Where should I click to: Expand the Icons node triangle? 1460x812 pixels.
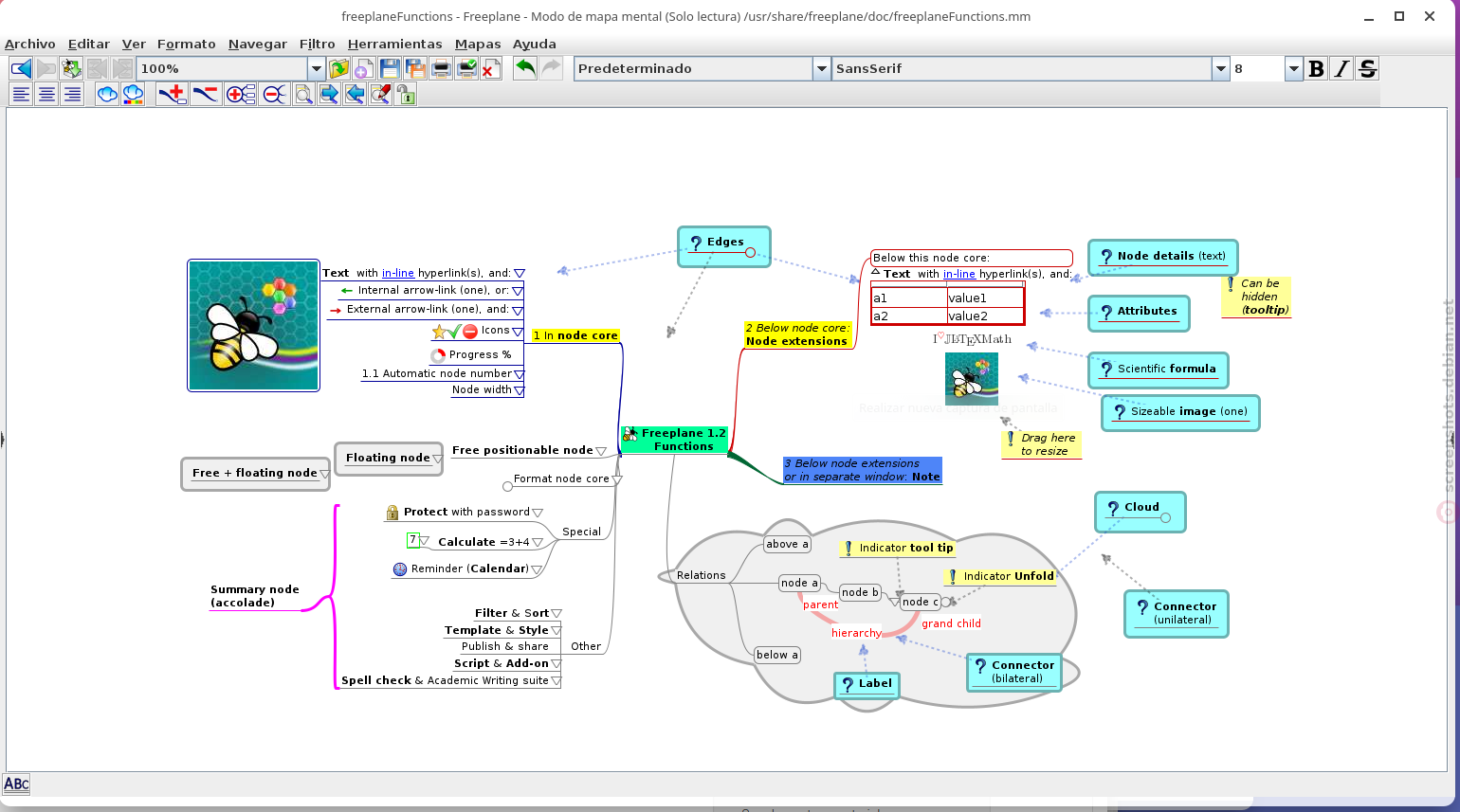click(518, 332)
